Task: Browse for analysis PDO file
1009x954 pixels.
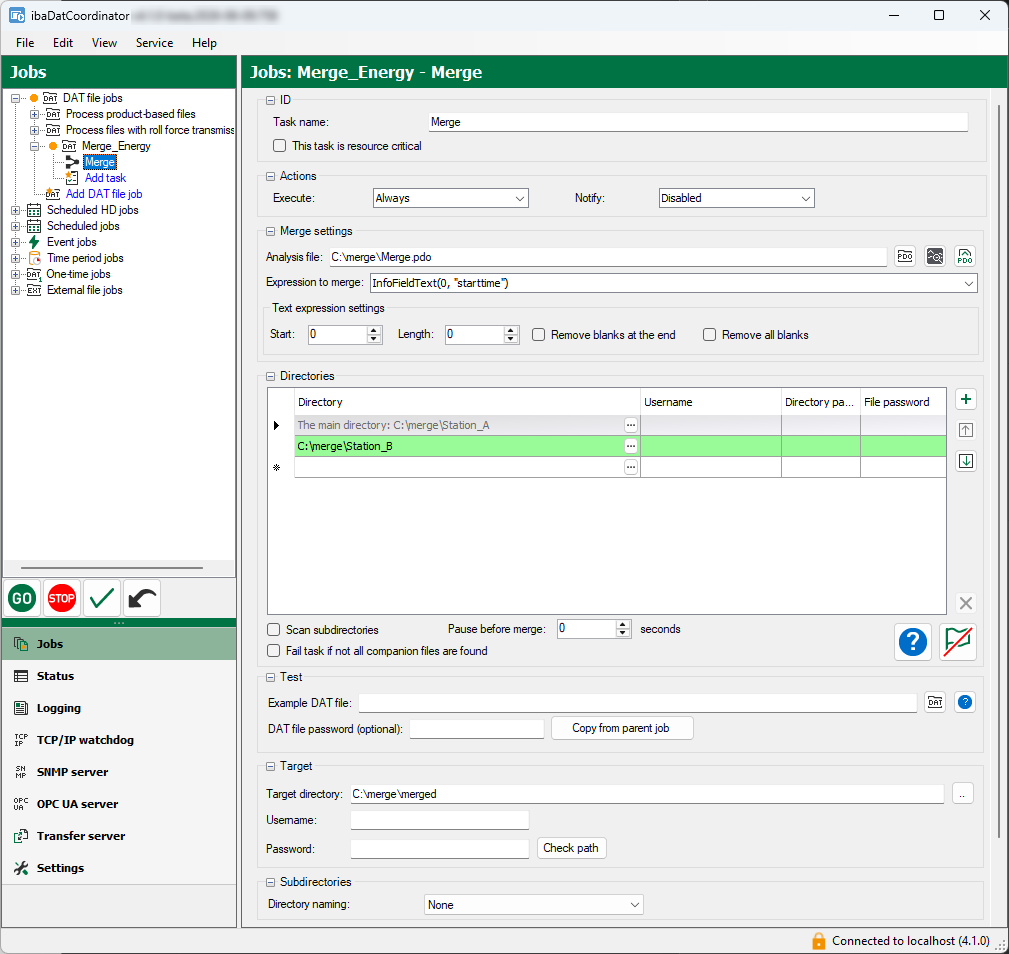Action: [905, 256]
